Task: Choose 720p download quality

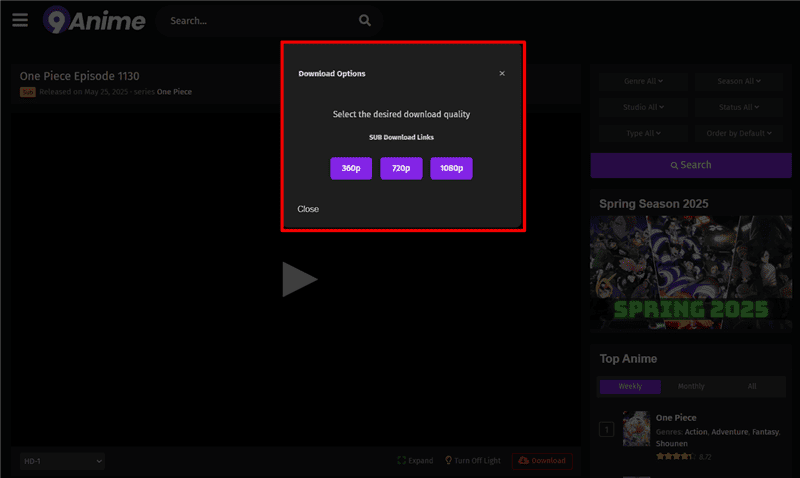Action: coord(401,168)
